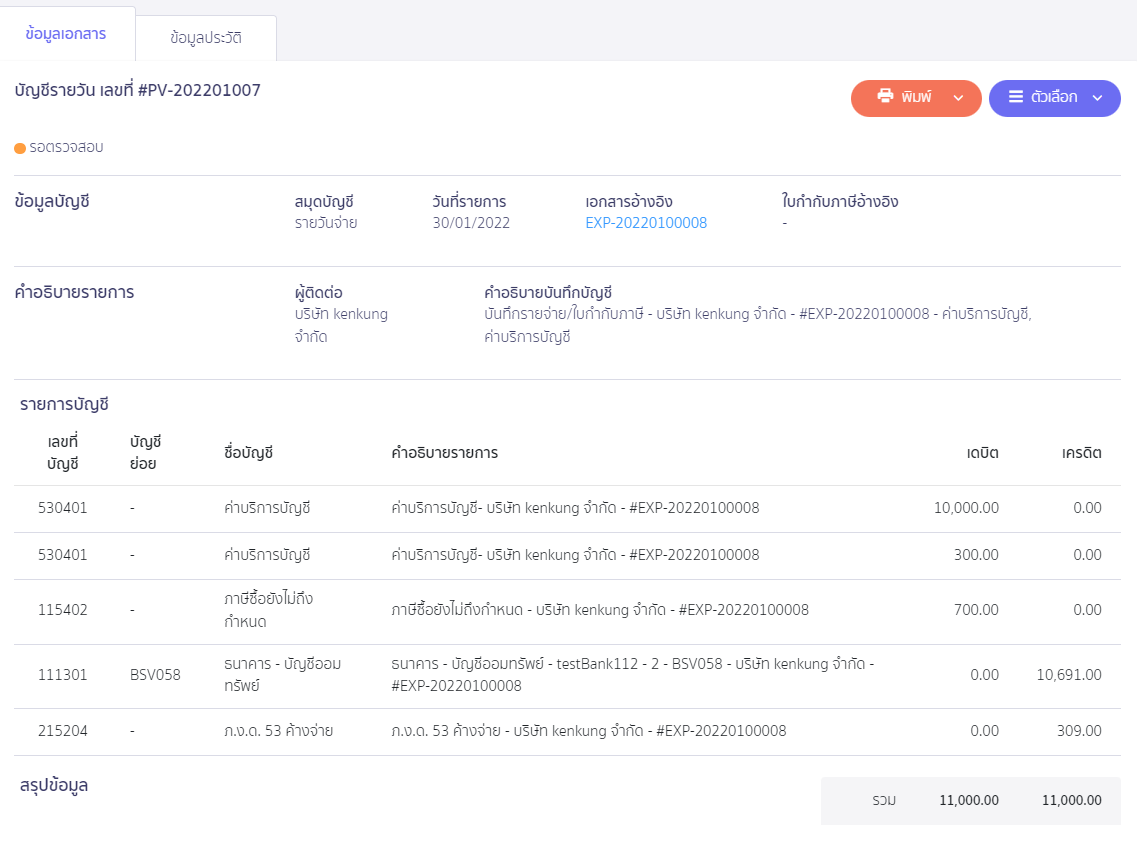Click account name ภาษีซื้อยังไม่ถึงกำหนด
Viewport: 1137px width, 848px height.
(268, 610)
